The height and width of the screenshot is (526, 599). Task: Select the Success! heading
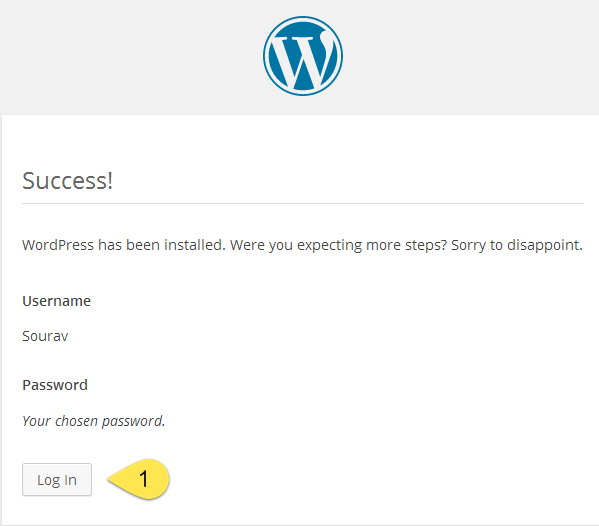[x=67, y=181]
